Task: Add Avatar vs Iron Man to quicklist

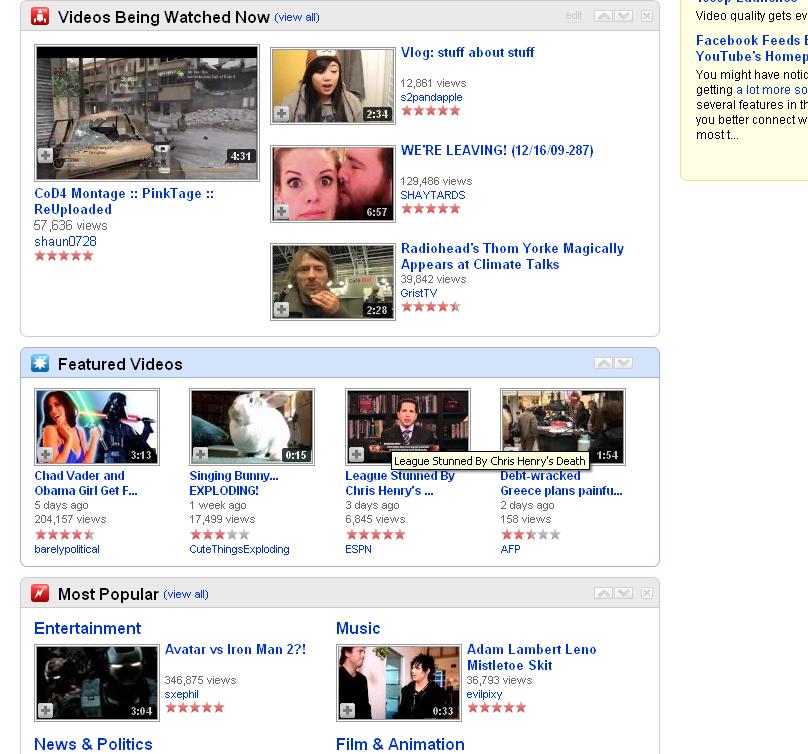Action: coord(46,711)
